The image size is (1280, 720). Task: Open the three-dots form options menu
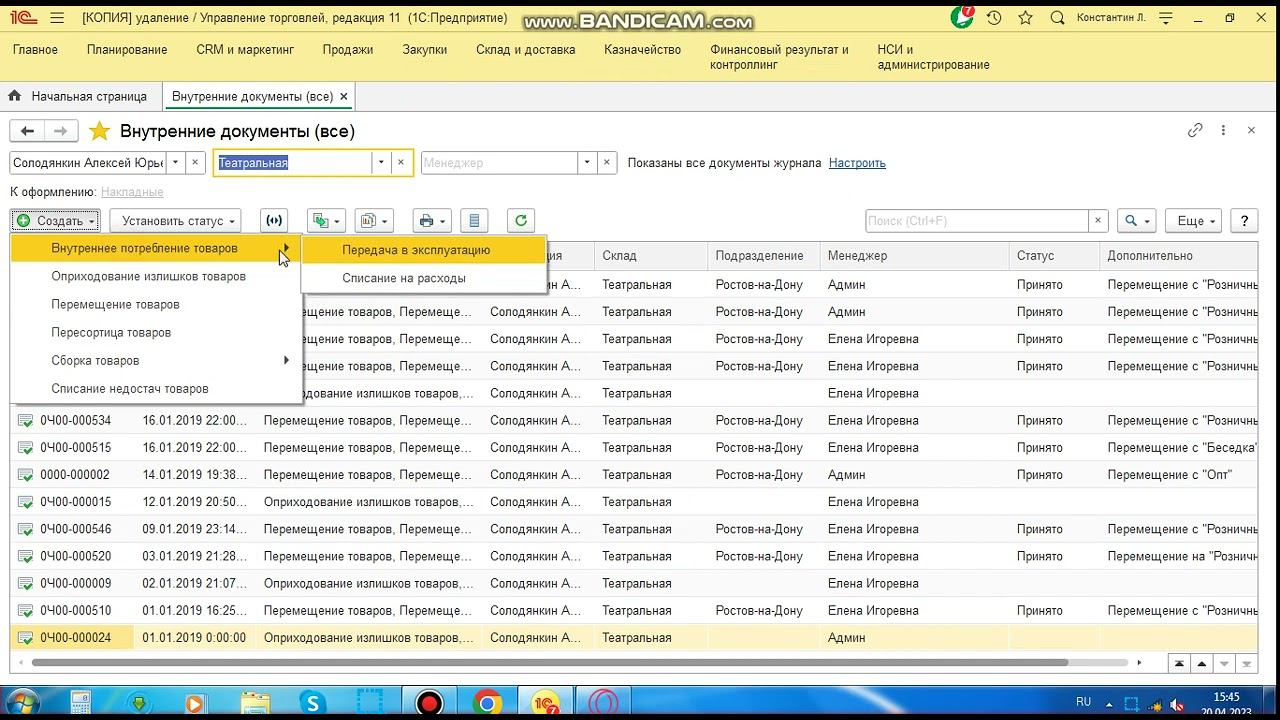(x=1223, y=130)
